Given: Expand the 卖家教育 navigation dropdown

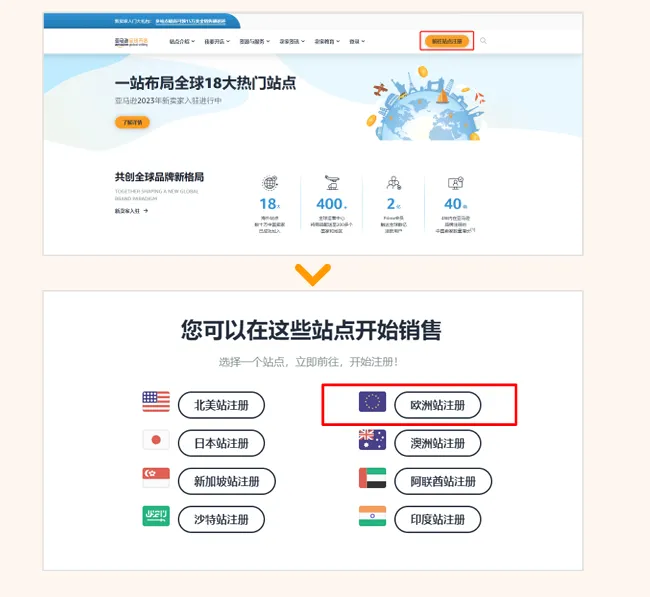Looking at the screenshot, I should (x=327, y=41).
